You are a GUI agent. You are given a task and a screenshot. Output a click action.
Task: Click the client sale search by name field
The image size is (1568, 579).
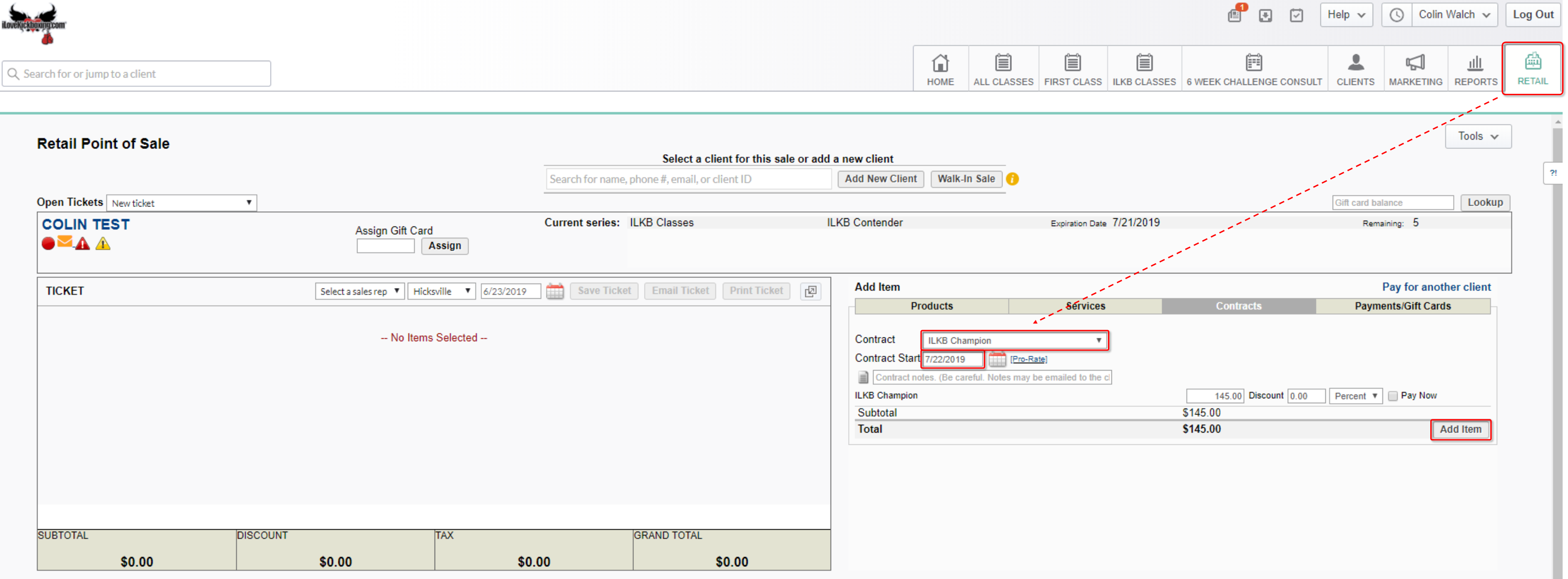[689, 179]
